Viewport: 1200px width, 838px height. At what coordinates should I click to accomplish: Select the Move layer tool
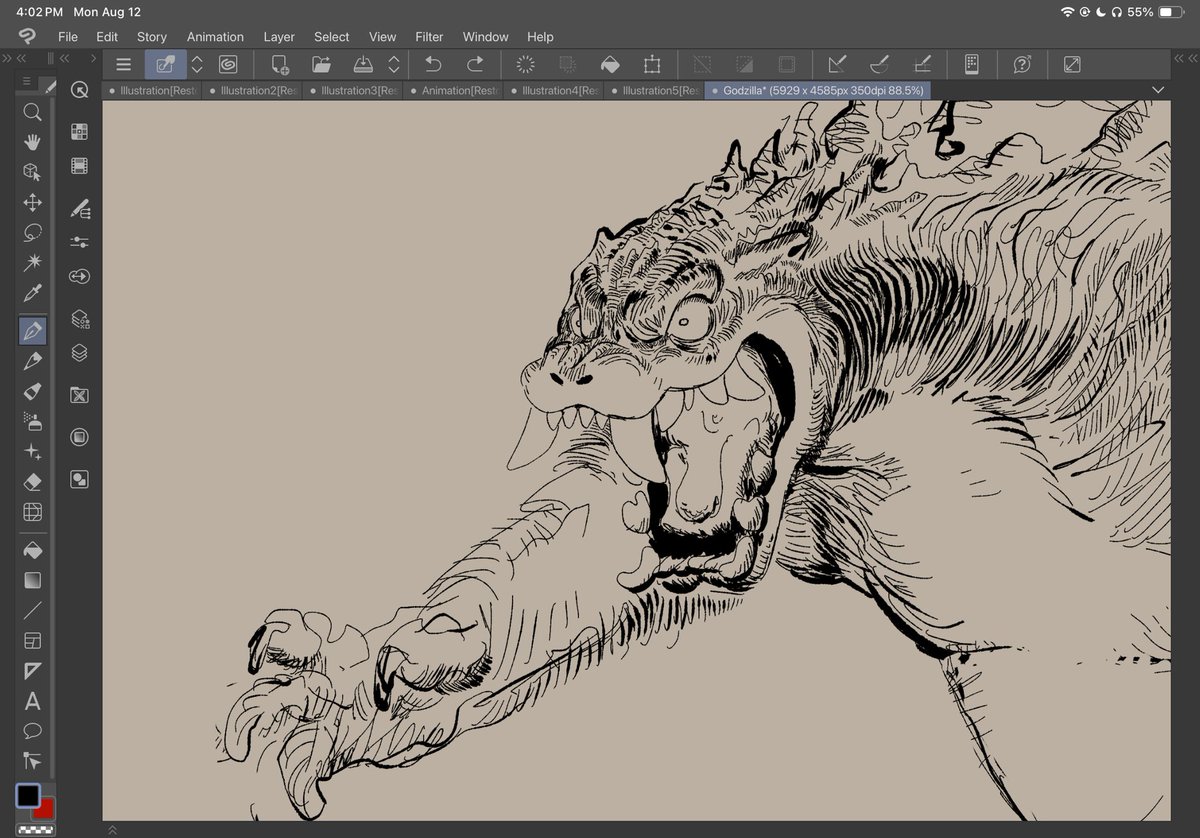(x=32, y=203)
